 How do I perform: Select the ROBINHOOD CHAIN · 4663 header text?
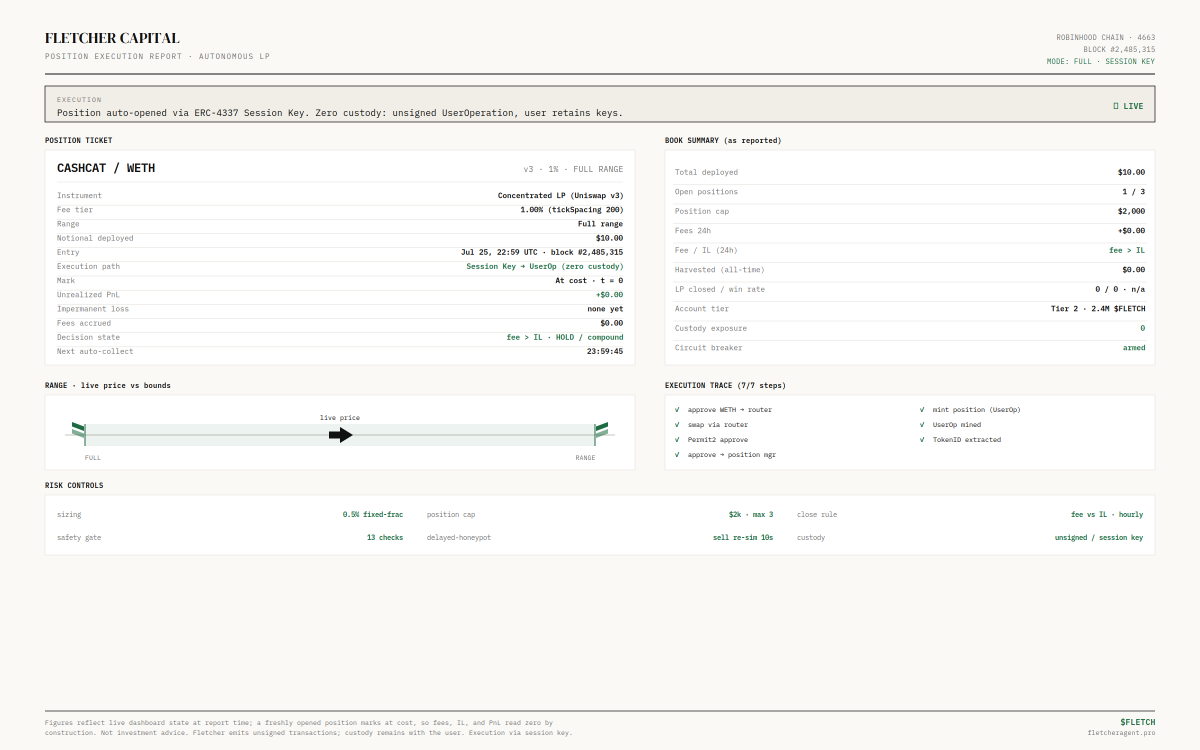[x=1105, y=37]
